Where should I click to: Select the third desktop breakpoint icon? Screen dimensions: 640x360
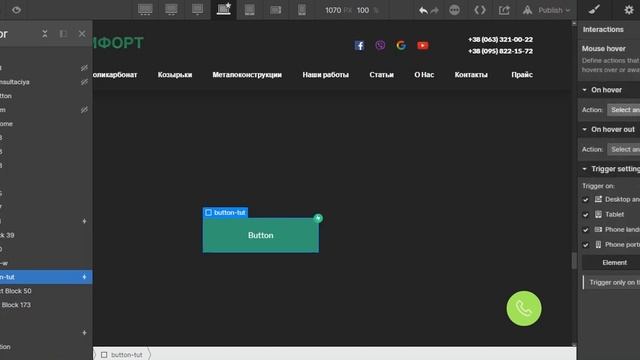197,10
